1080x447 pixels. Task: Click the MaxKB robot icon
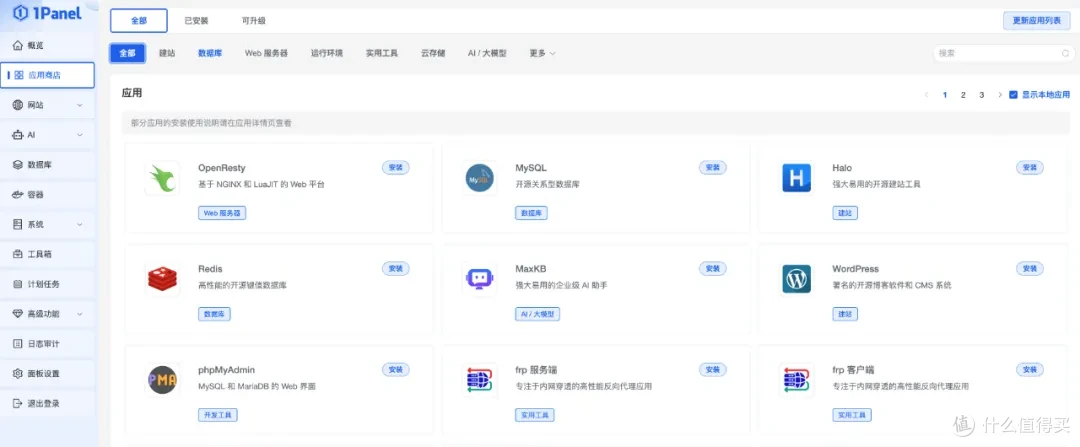480,279
